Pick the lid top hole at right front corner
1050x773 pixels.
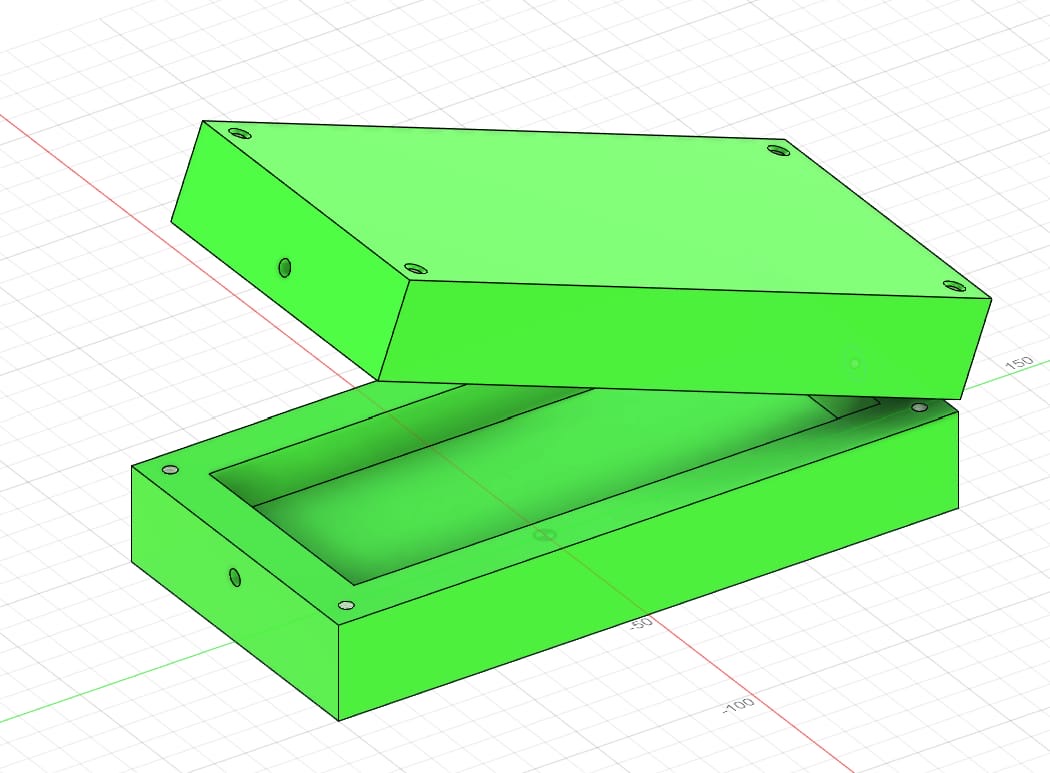(x=956, y=287)
